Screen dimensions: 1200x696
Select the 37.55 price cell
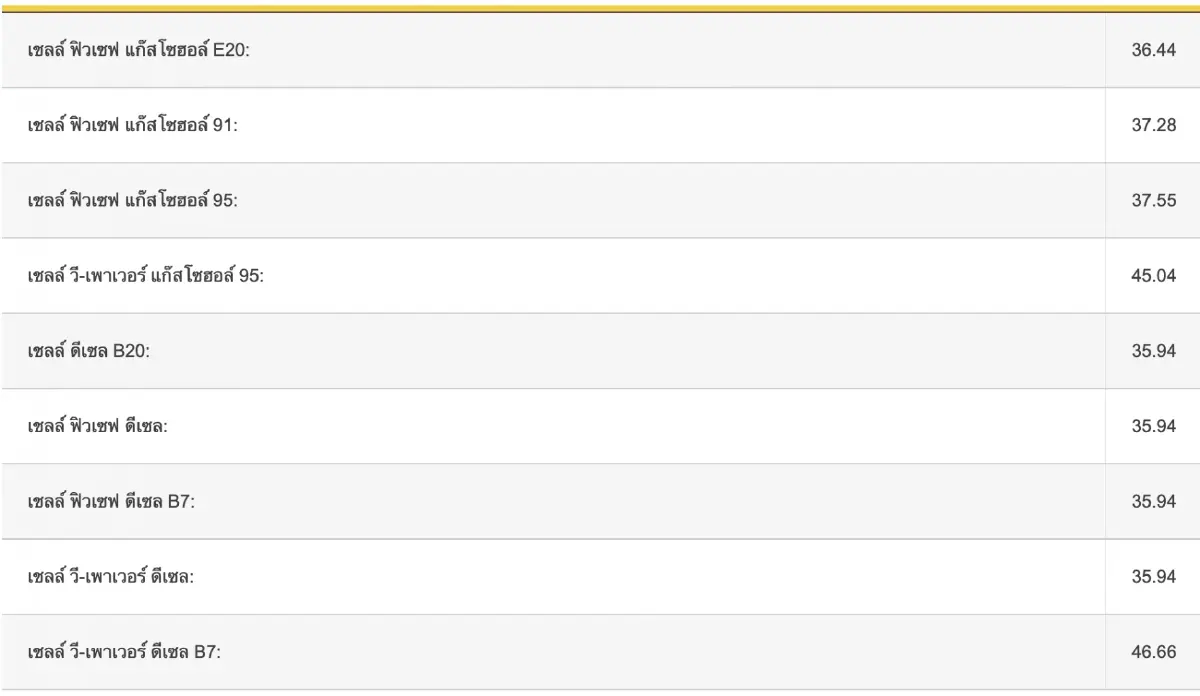pos(1153,201)
